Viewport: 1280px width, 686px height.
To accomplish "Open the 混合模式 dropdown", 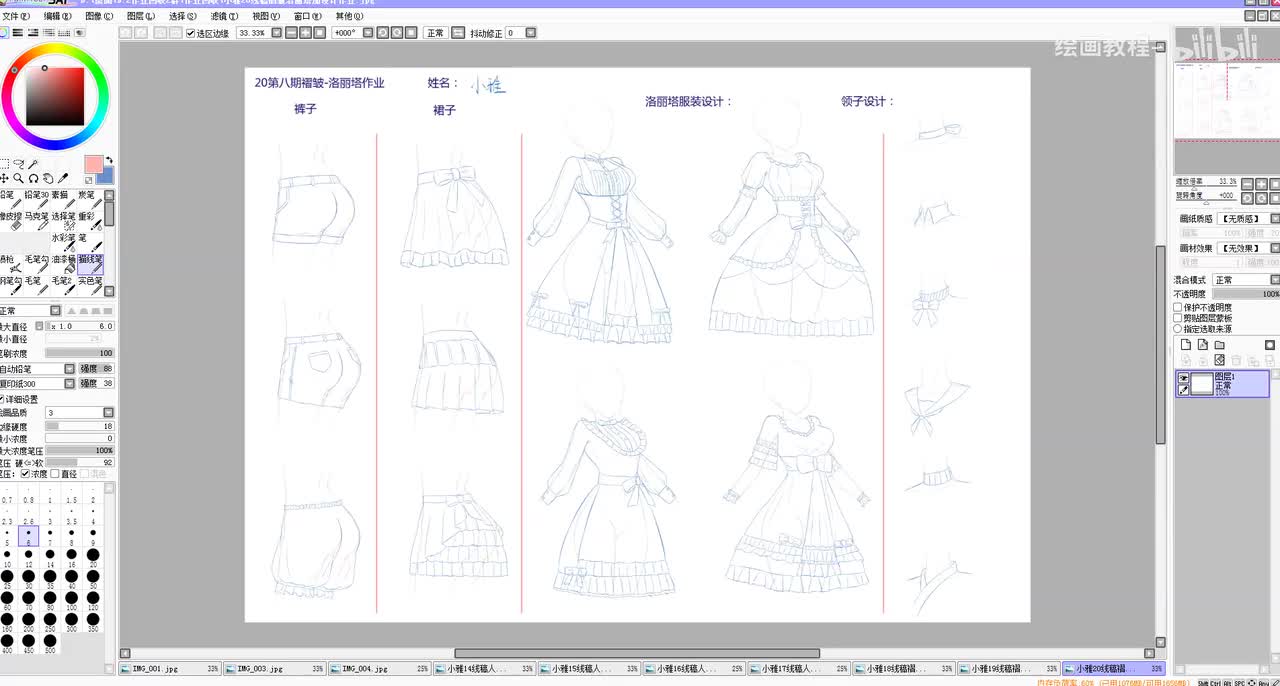I will coord(1245,280).
